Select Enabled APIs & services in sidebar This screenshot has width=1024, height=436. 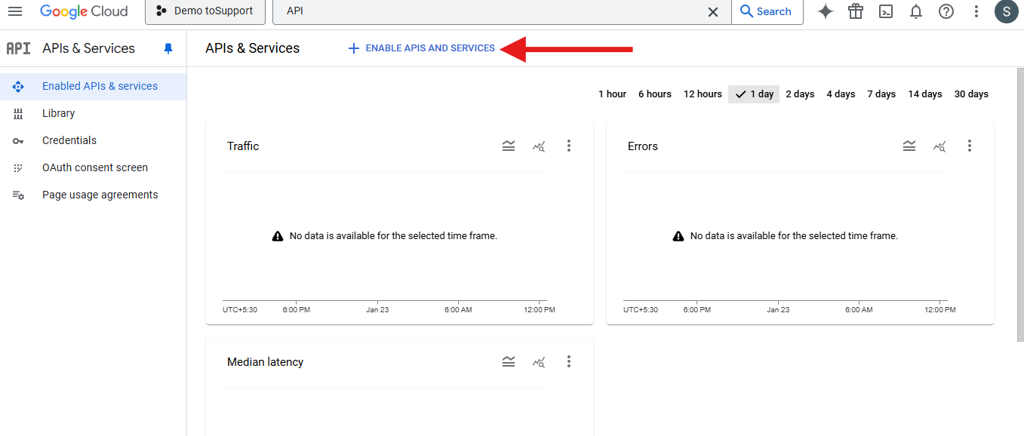tap(93, 86)
